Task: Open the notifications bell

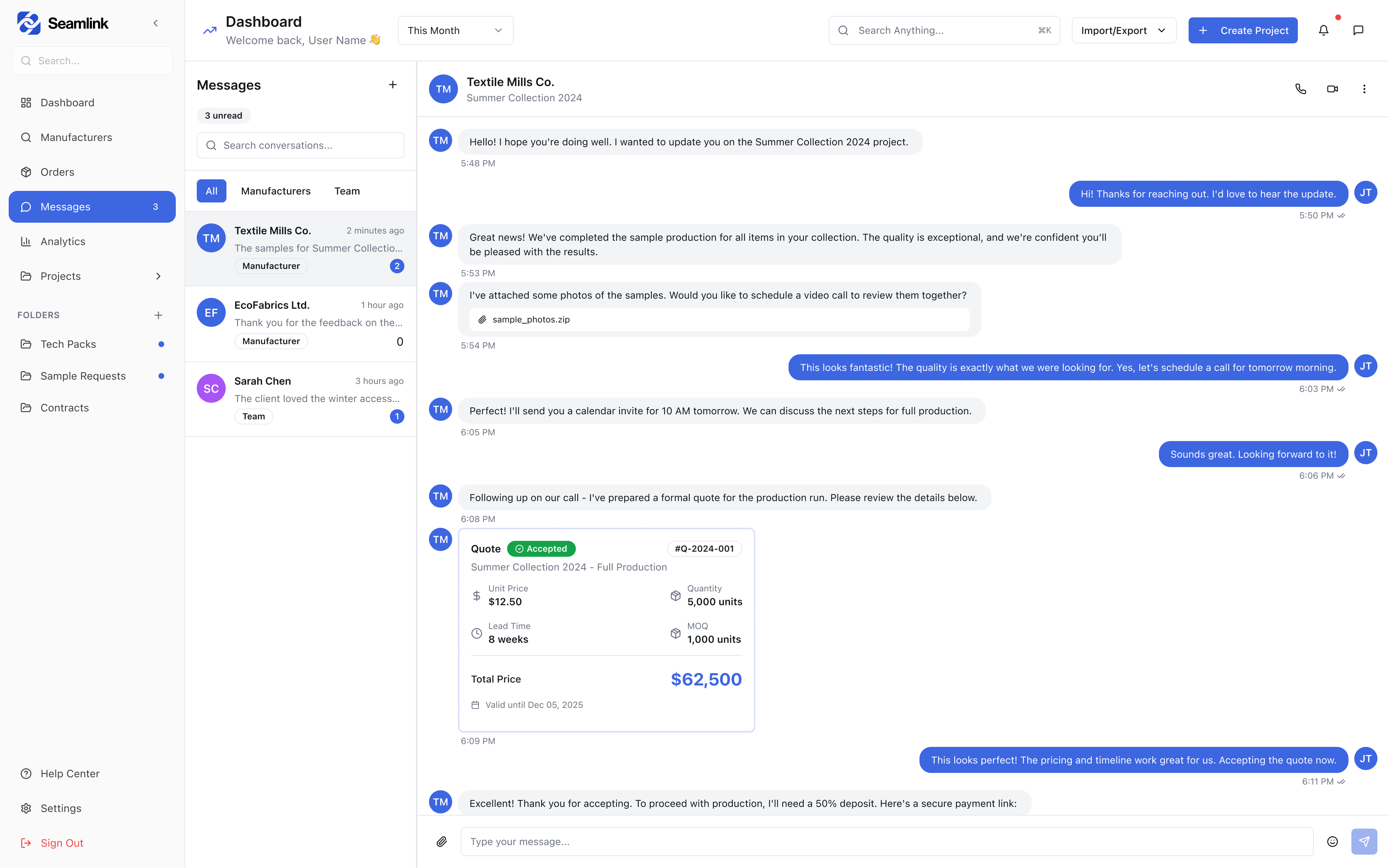Action: point(1323,30)
